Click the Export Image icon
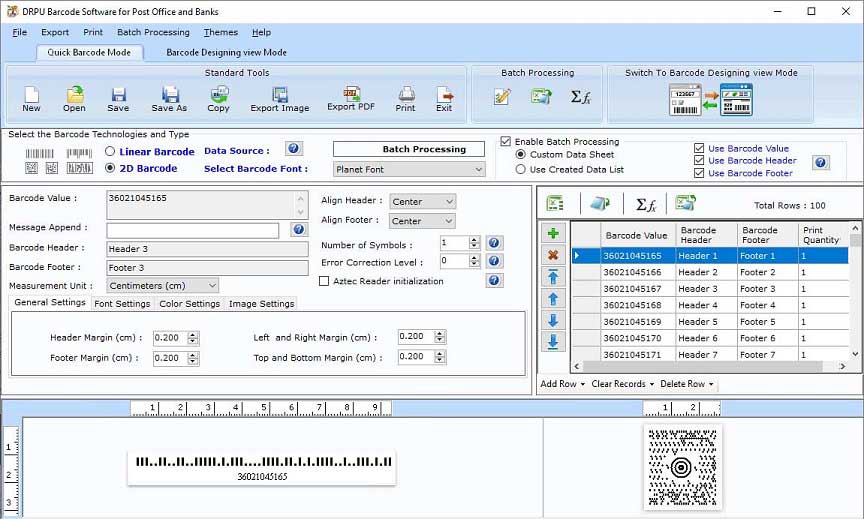This screenshot has width=864, height=519. [280, 95]
